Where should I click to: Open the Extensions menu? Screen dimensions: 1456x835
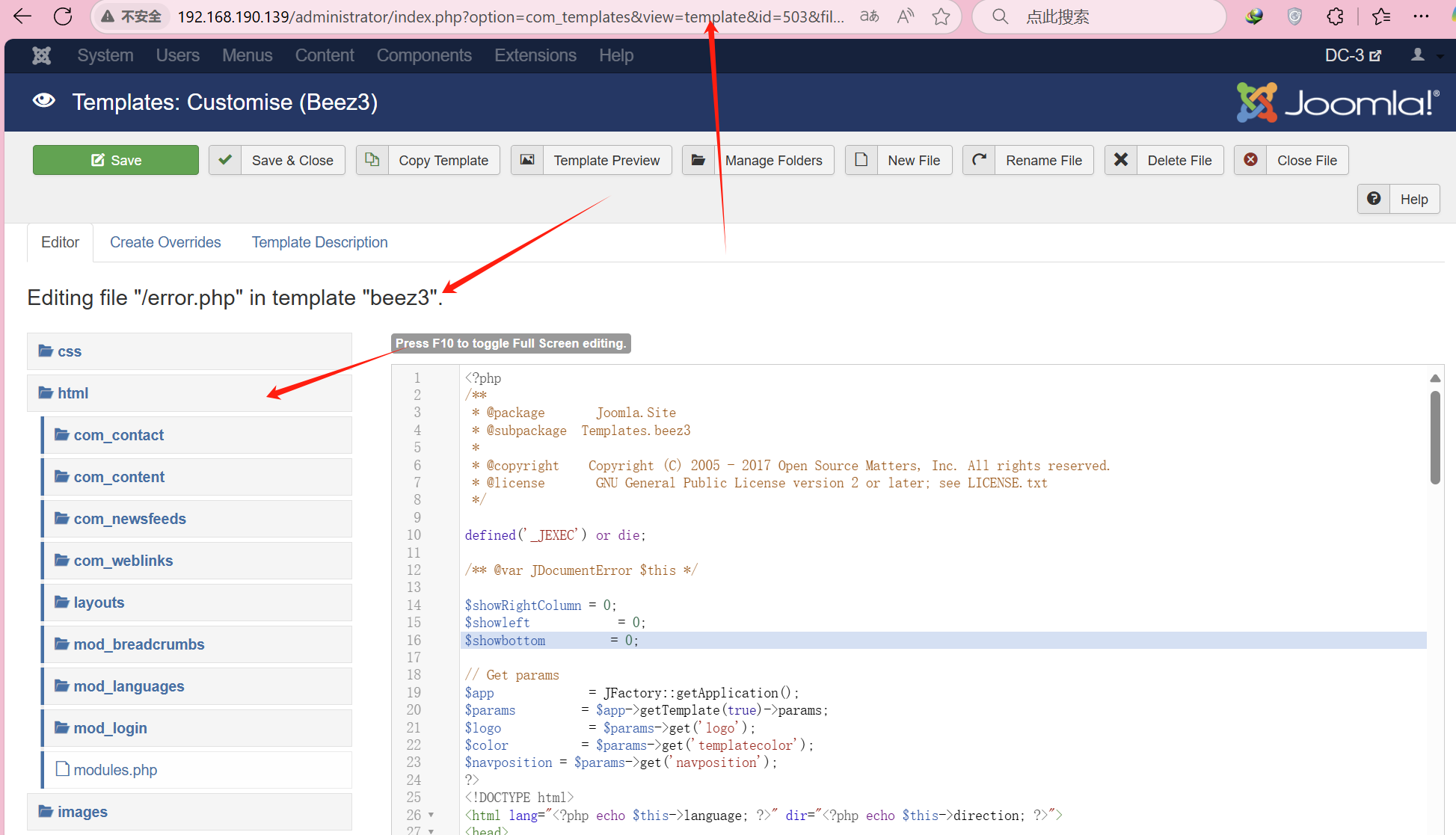tap(535, 55)
